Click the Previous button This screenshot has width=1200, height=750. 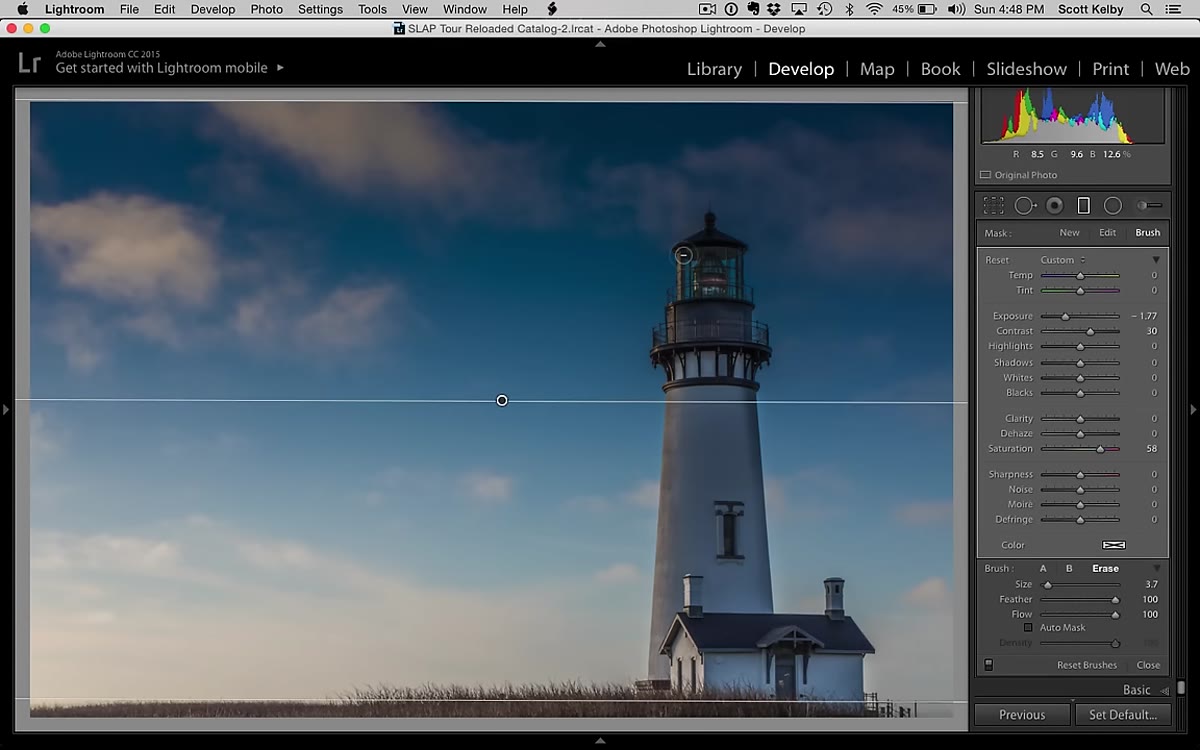(x=1022, y=715)
